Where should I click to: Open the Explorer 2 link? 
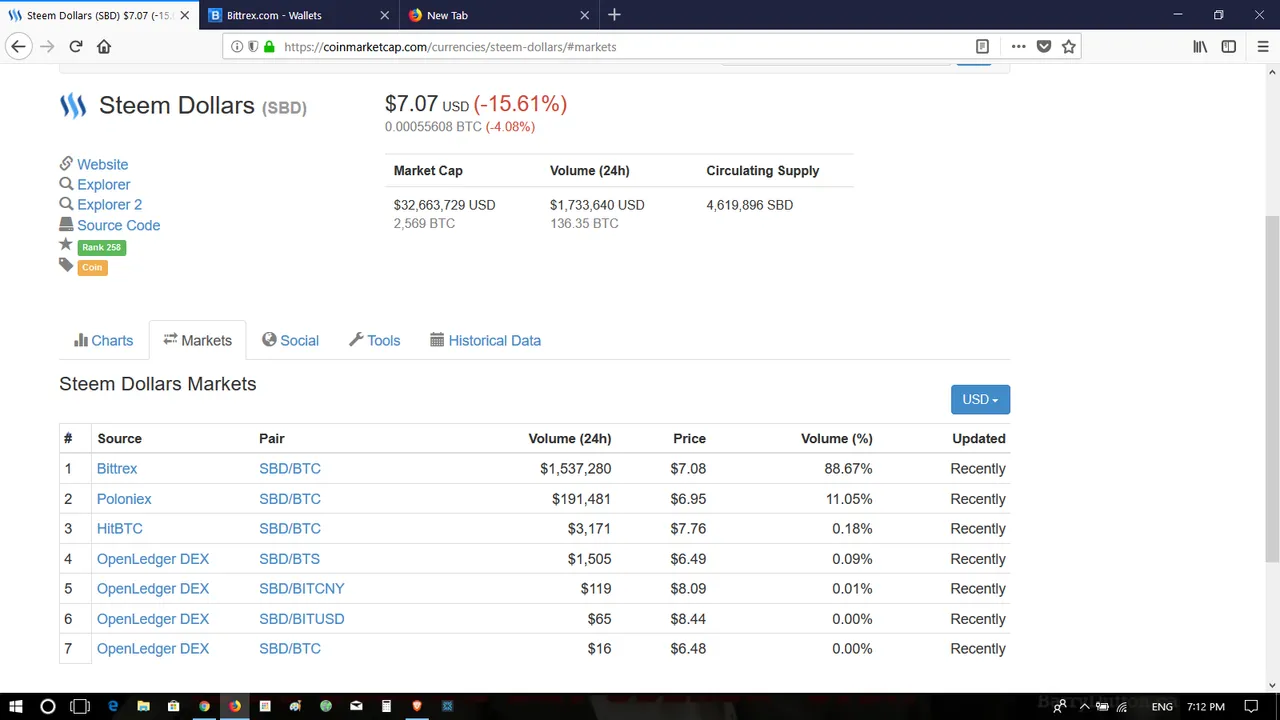109,204
